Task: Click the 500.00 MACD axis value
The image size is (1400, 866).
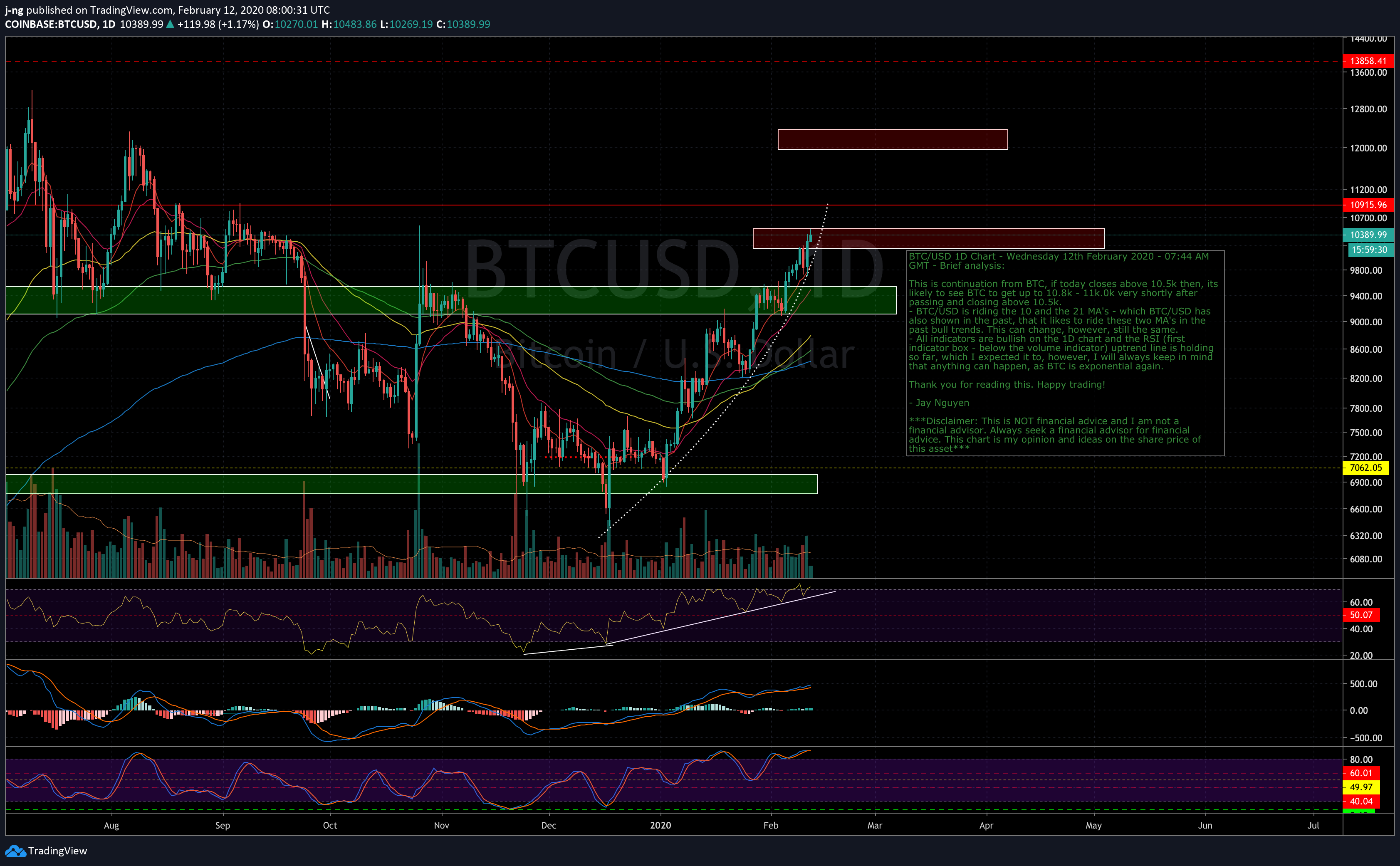Action: click(1363, 684)
